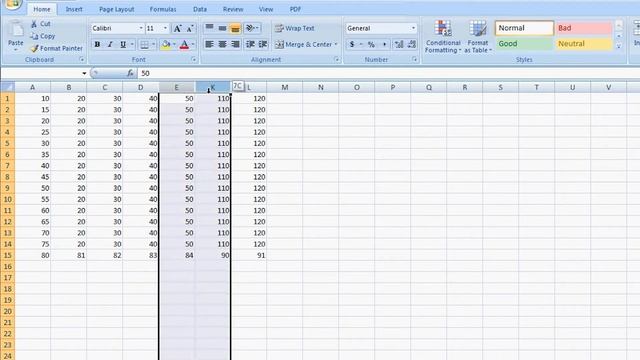The image size is (640, 360).
Task: Decrease font size with Shrink Font
Action: point(190,28)
